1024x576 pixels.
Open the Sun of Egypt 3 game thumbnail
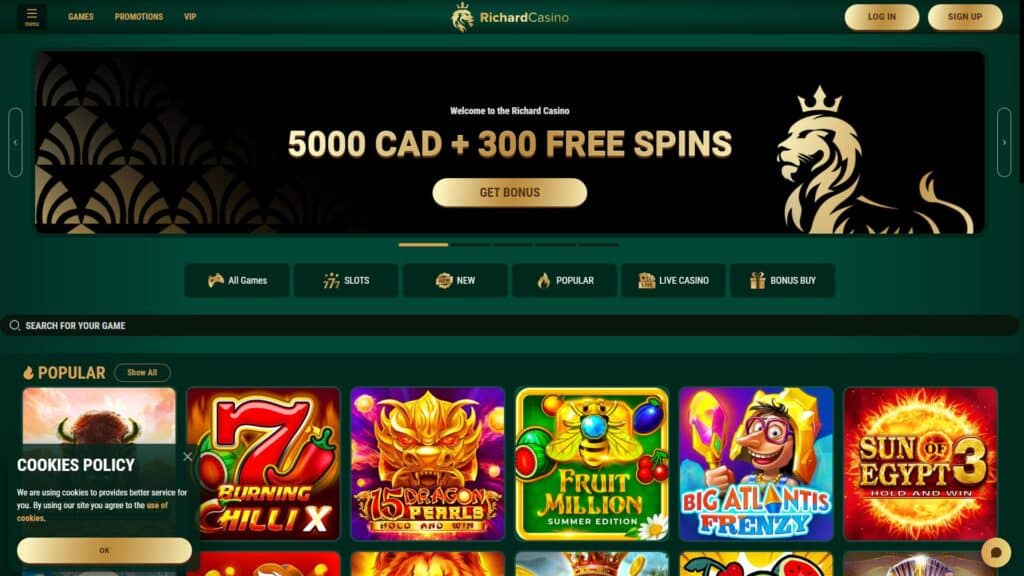[920, 464]
